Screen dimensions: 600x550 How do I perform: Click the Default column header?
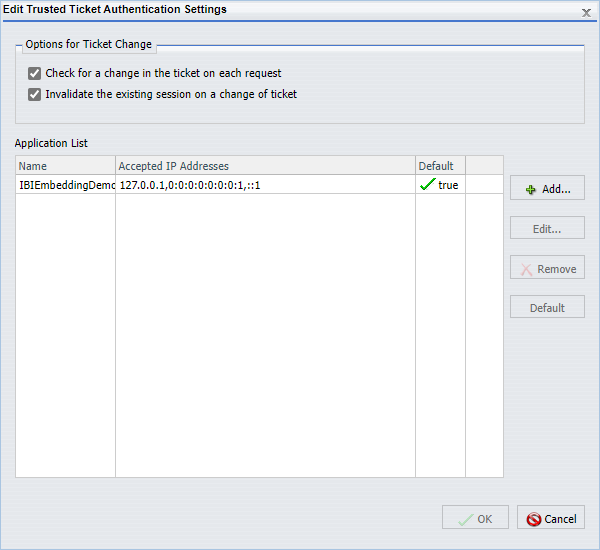click(x=440, y=166)
